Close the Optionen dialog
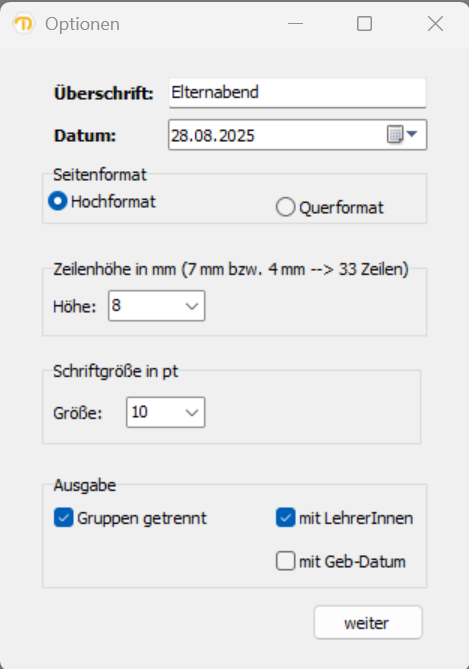Screen dimensions: 469x669 click(x=435, y=23)
